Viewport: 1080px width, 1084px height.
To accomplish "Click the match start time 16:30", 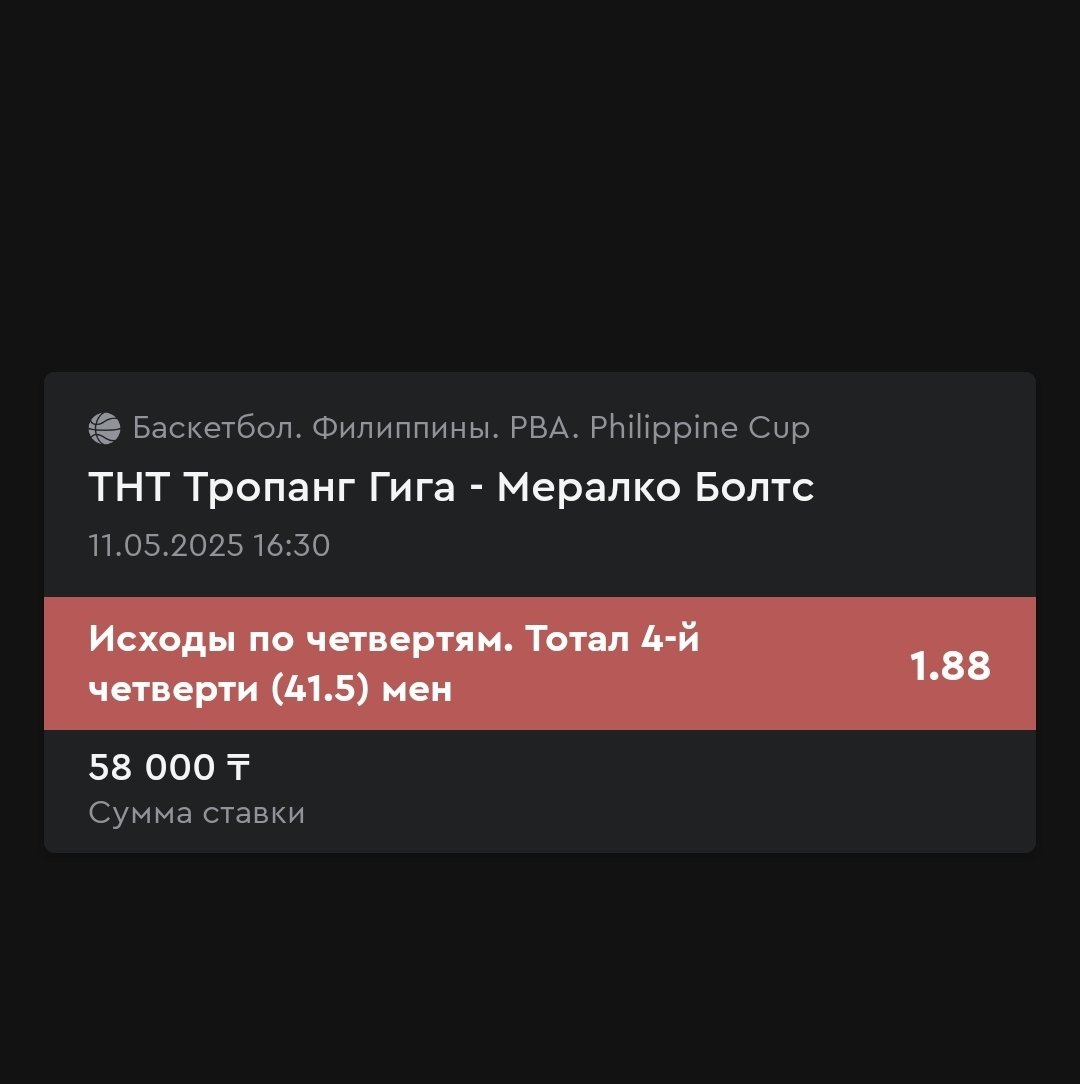I will pos(292,546).
